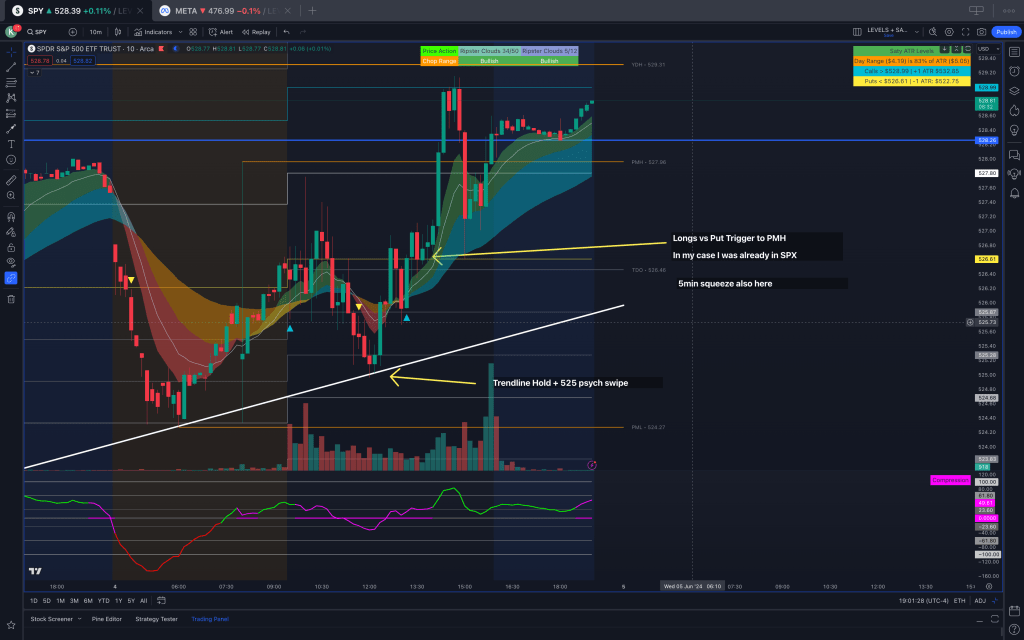Click the Alert bell icon
Image resolution: width=1024 pixels, height=640 pixels.
pyautogui.click(x=221, y=32)
